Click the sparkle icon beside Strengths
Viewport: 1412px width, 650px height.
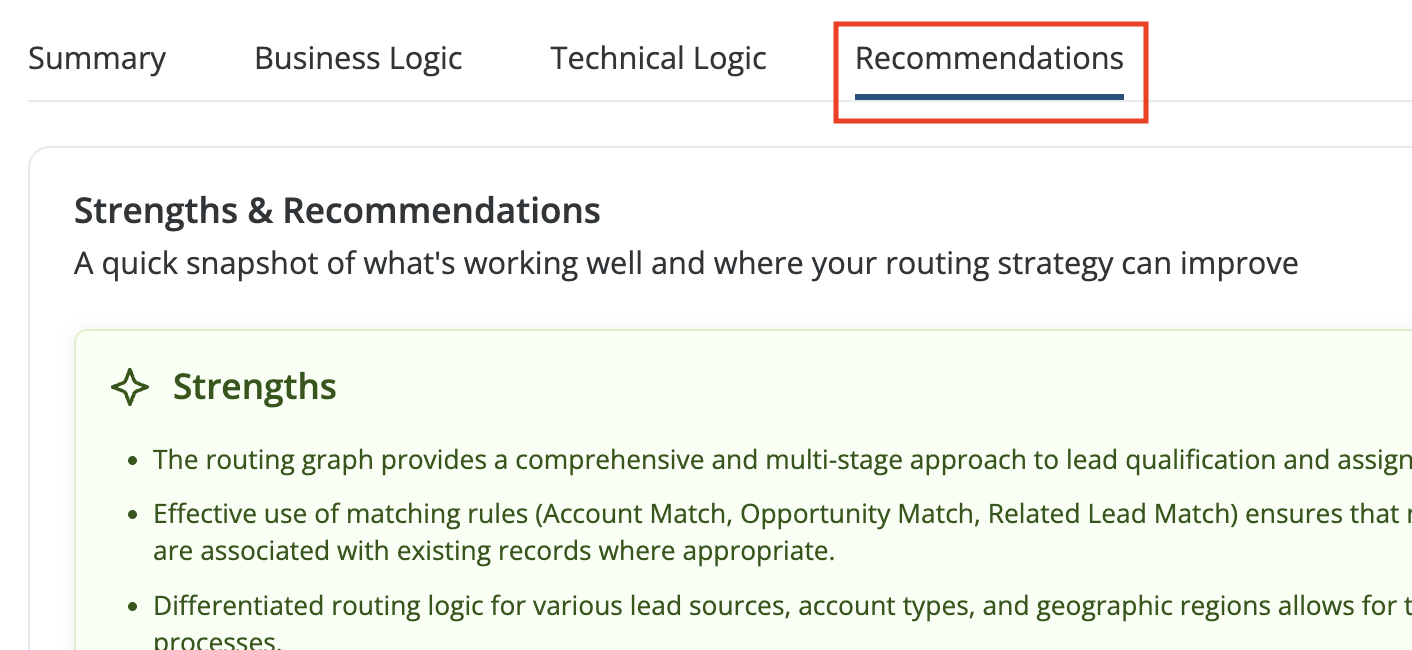[130, 387]
